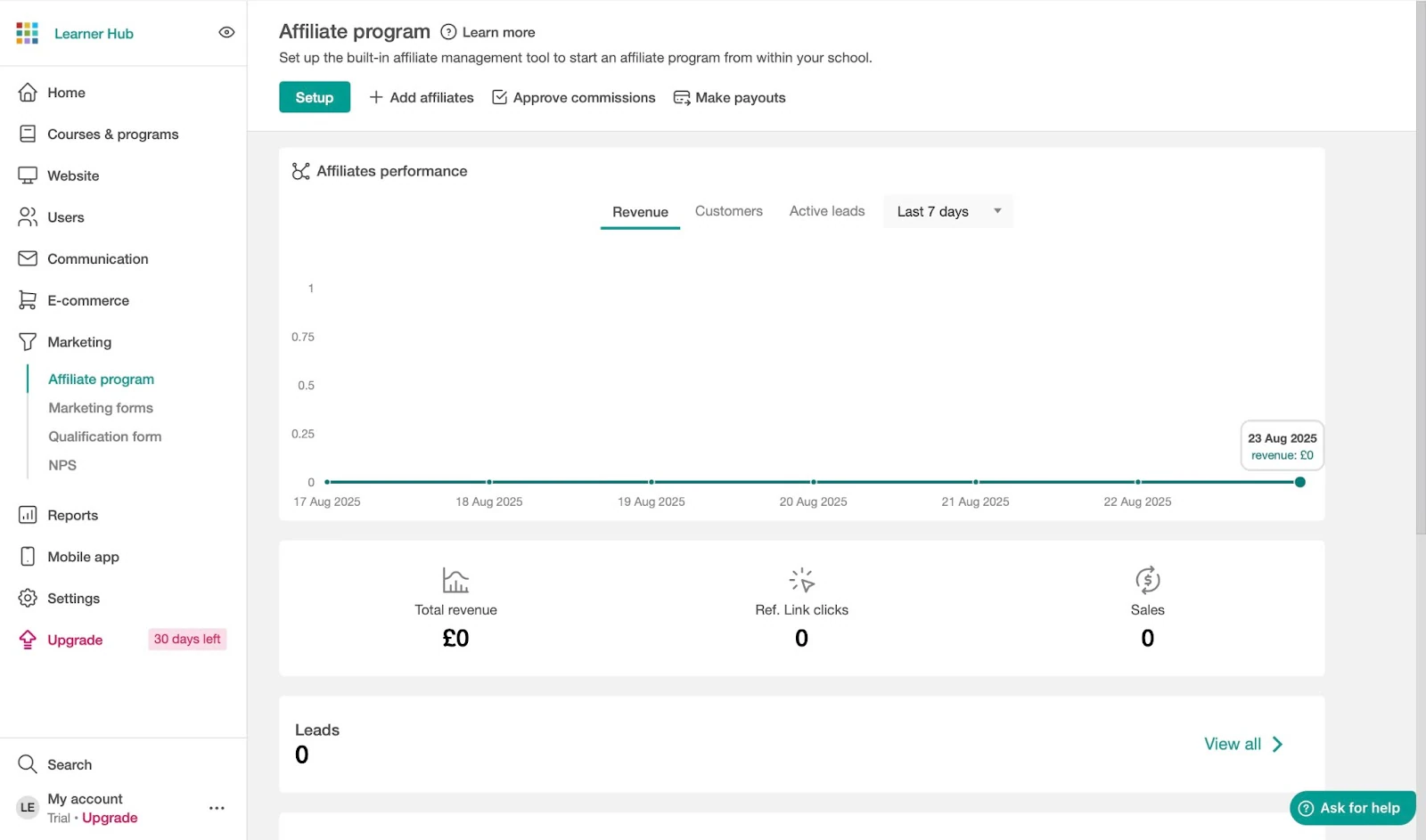The height and width of the screenshot is (840, 1426).
Task: Switch to the Revenue tab
Action: tap(640, 212)
